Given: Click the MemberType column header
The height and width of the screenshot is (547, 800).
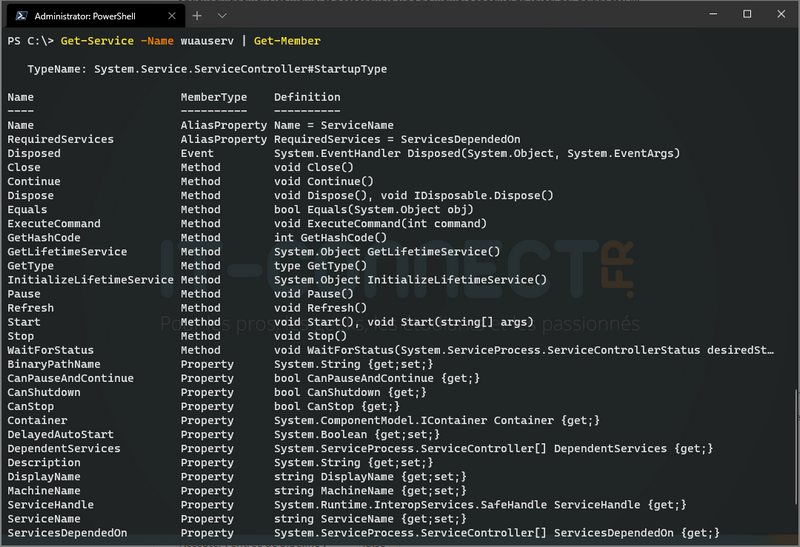Looking at the screenshot, I should [214, 97].
